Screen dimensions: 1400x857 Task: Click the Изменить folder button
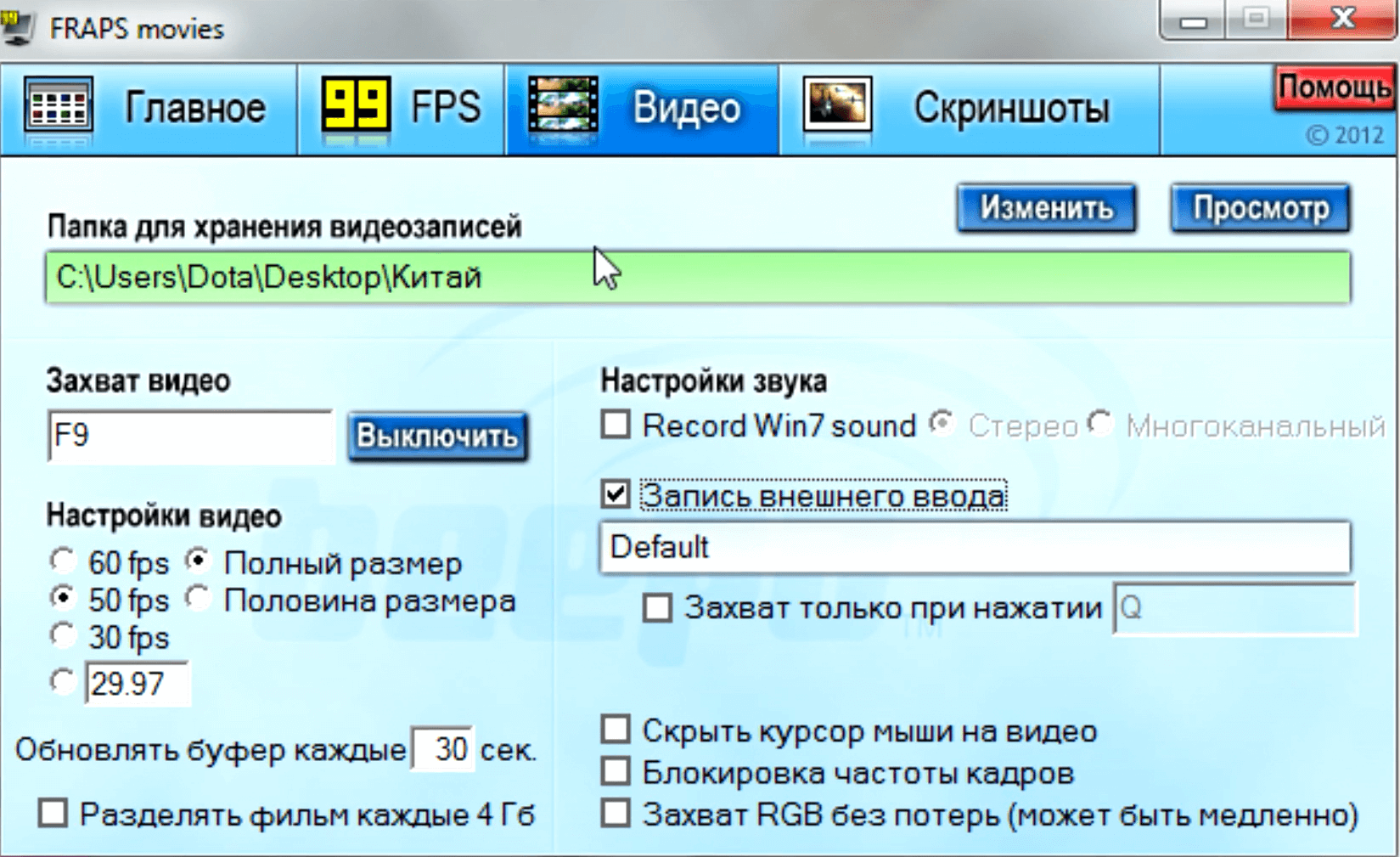tap(1046, 208)
